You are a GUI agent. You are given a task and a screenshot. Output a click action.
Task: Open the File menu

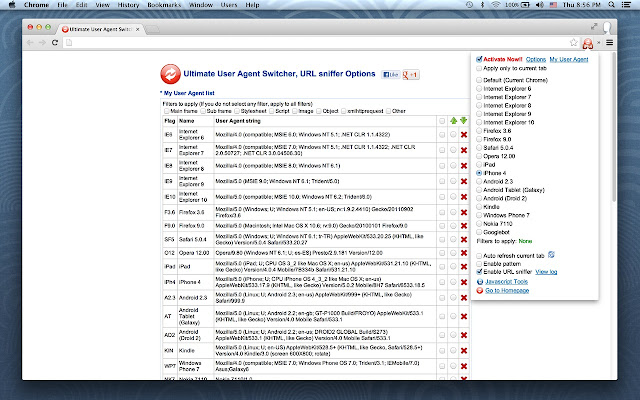point(62,5)
